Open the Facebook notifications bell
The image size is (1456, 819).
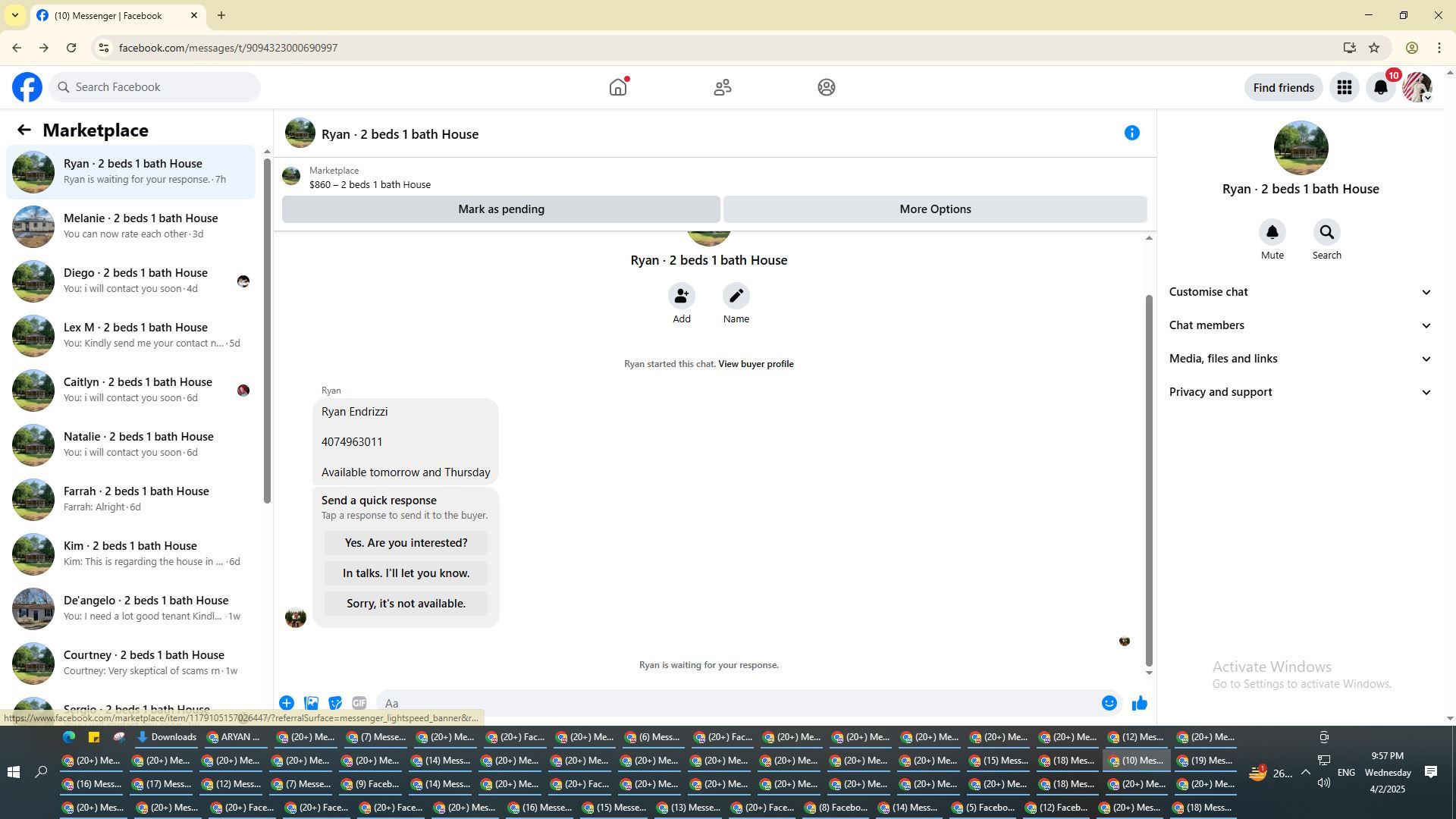tap(1380, 88)
